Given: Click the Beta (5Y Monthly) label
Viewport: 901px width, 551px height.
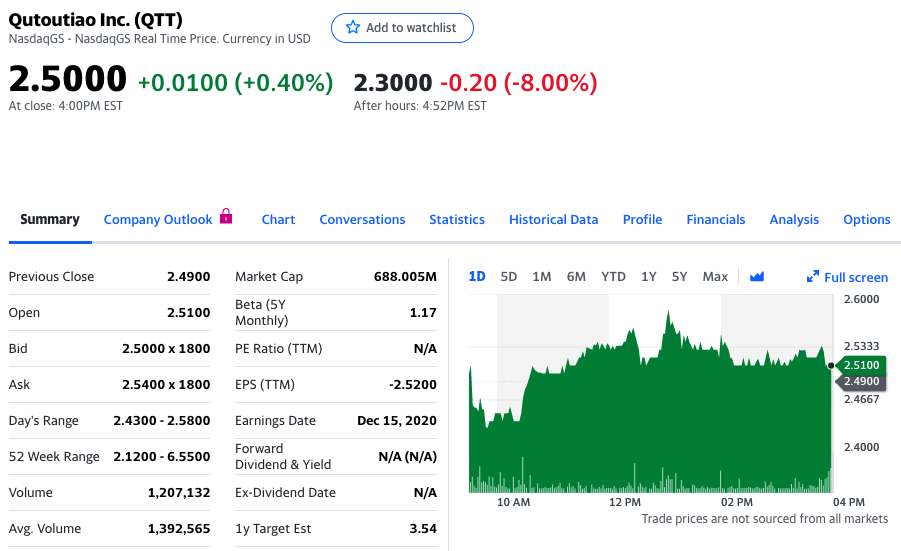Looking at the screenshot, I should tap(261, 313).
